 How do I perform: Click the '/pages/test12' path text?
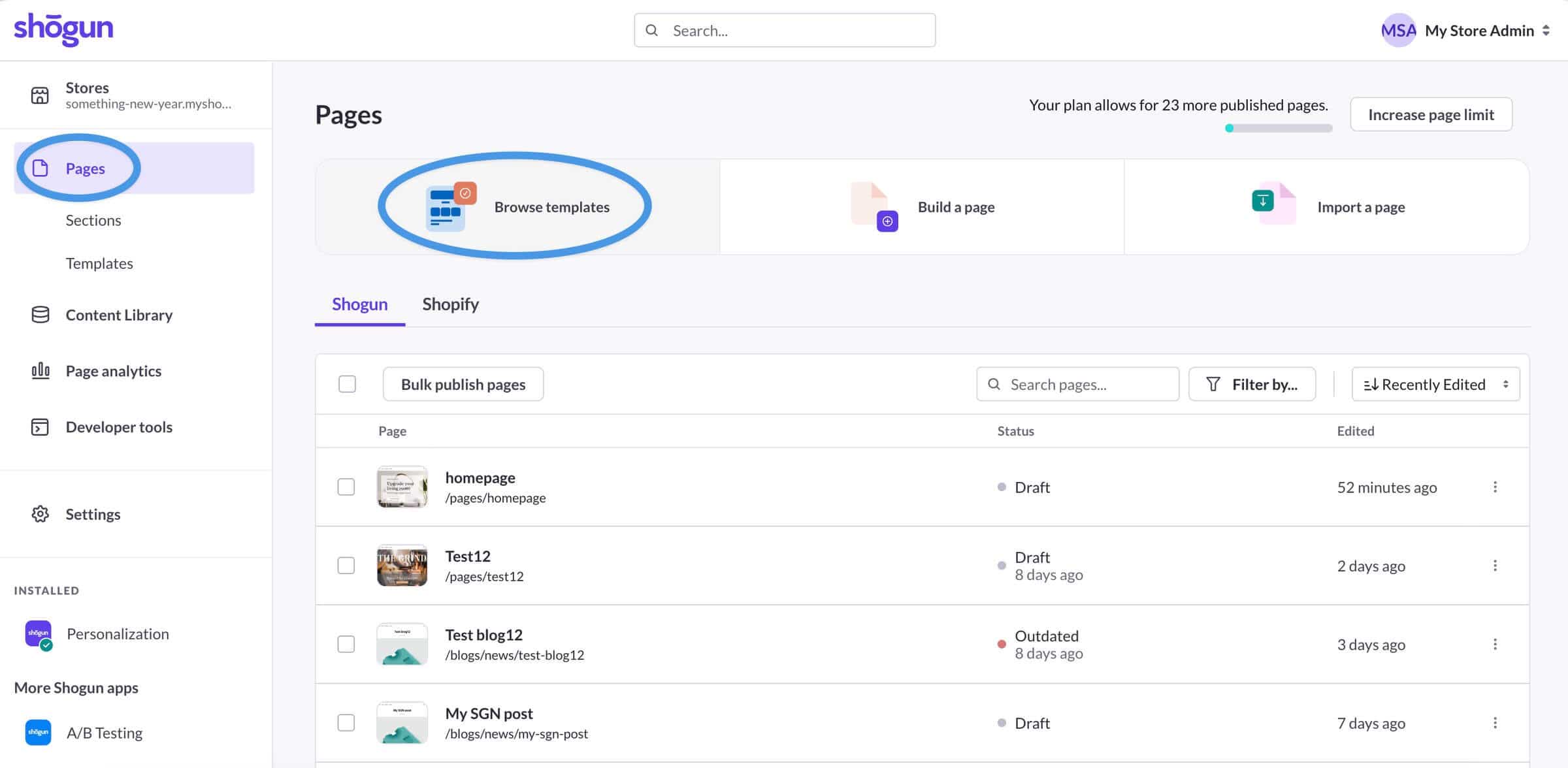click(x=484, y=576)
